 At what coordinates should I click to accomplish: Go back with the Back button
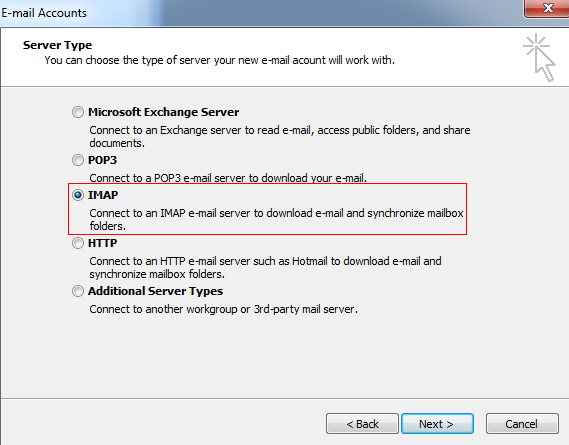(x=362, y=424)
